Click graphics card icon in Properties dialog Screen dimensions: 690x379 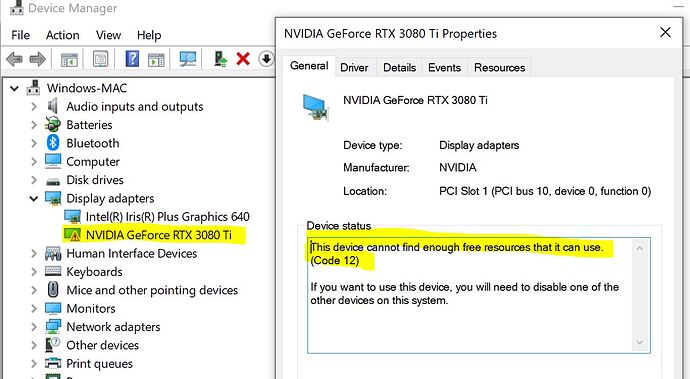(316, 107)
